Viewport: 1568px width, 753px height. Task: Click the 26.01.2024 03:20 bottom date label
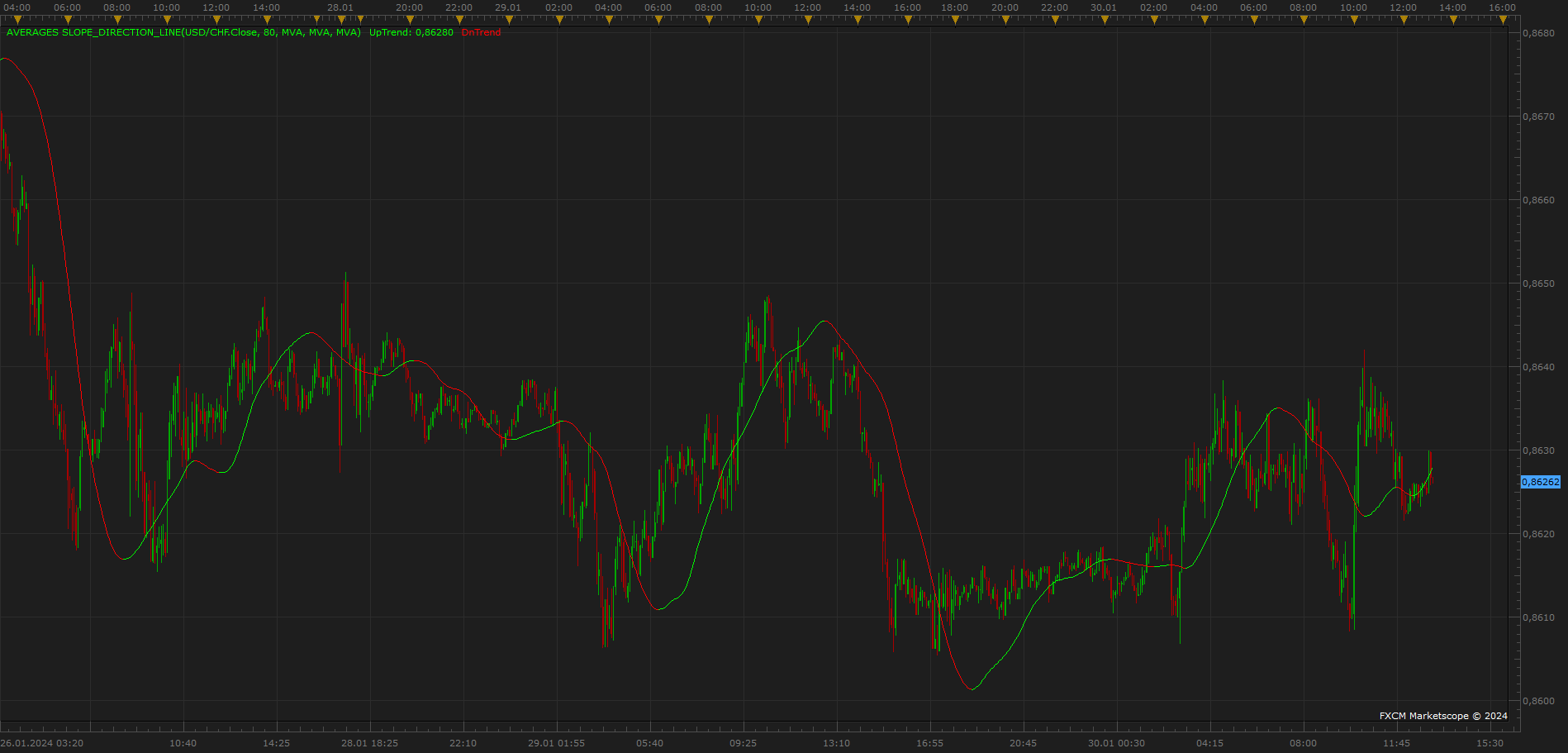tap(42, 743)
